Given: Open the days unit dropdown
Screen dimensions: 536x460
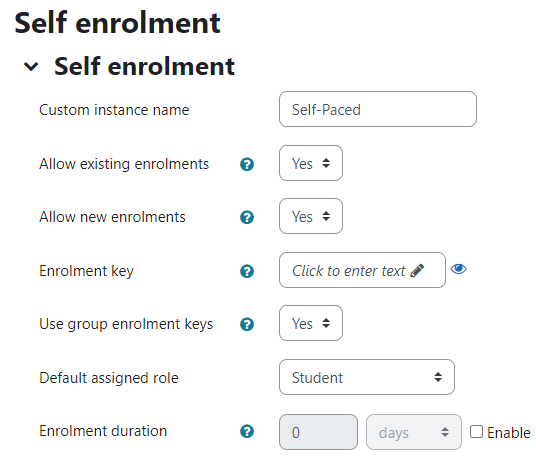Looking at the screenshot, I should 414,432.
